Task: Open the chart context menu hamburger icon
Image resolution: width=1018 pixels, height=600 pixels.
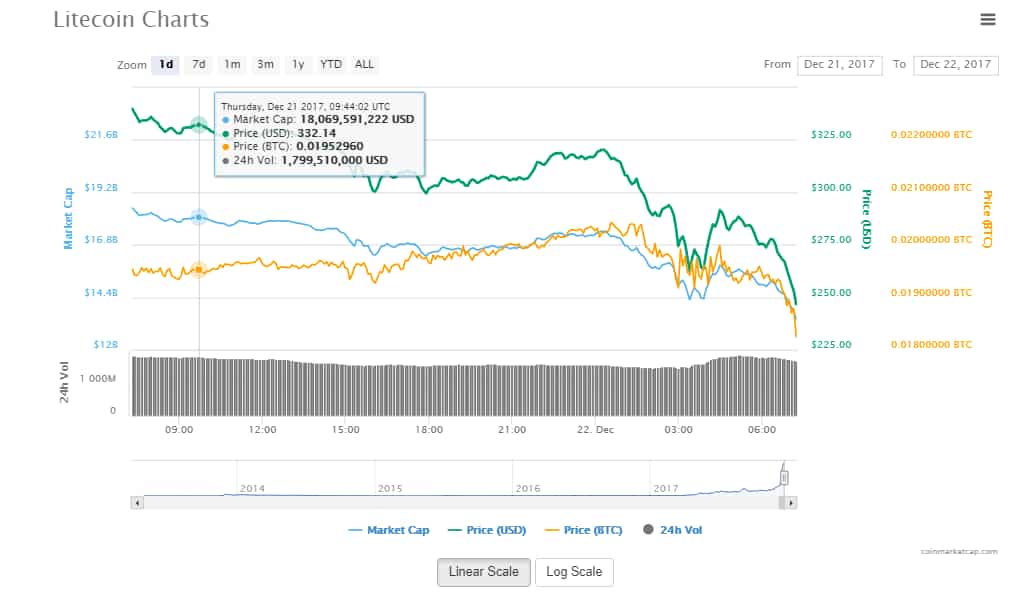Action: pyautogui.click(x=987, y=19)
